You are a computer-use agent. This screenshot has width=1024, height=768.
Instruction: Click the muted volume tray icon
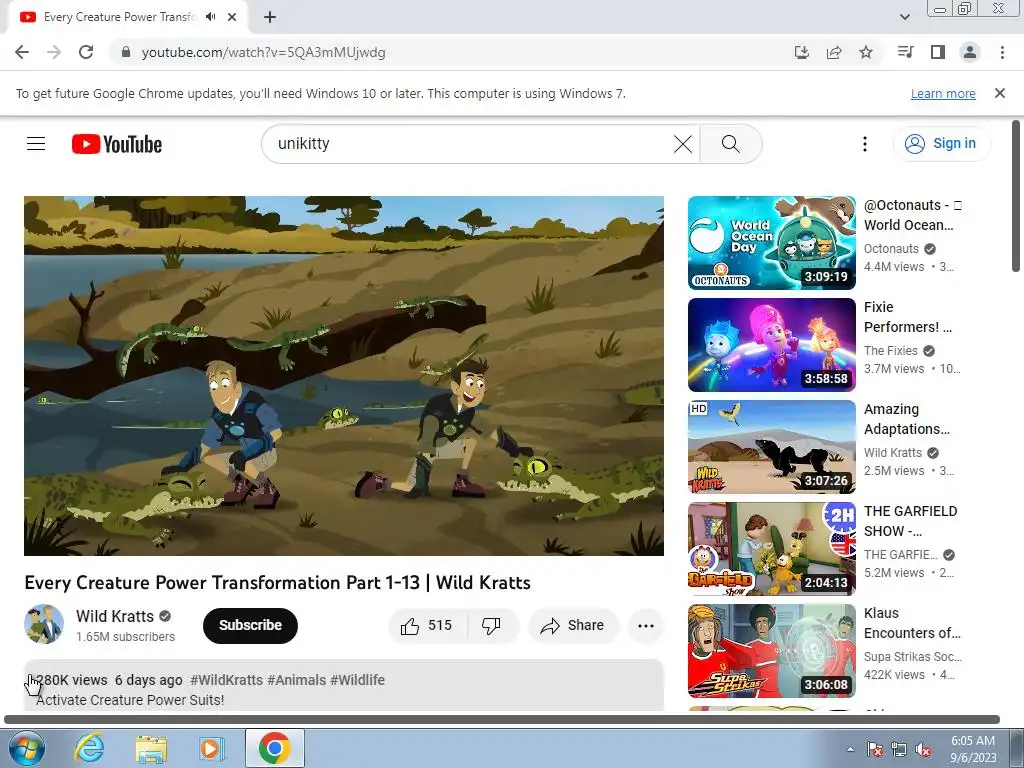tap(924, 749)
